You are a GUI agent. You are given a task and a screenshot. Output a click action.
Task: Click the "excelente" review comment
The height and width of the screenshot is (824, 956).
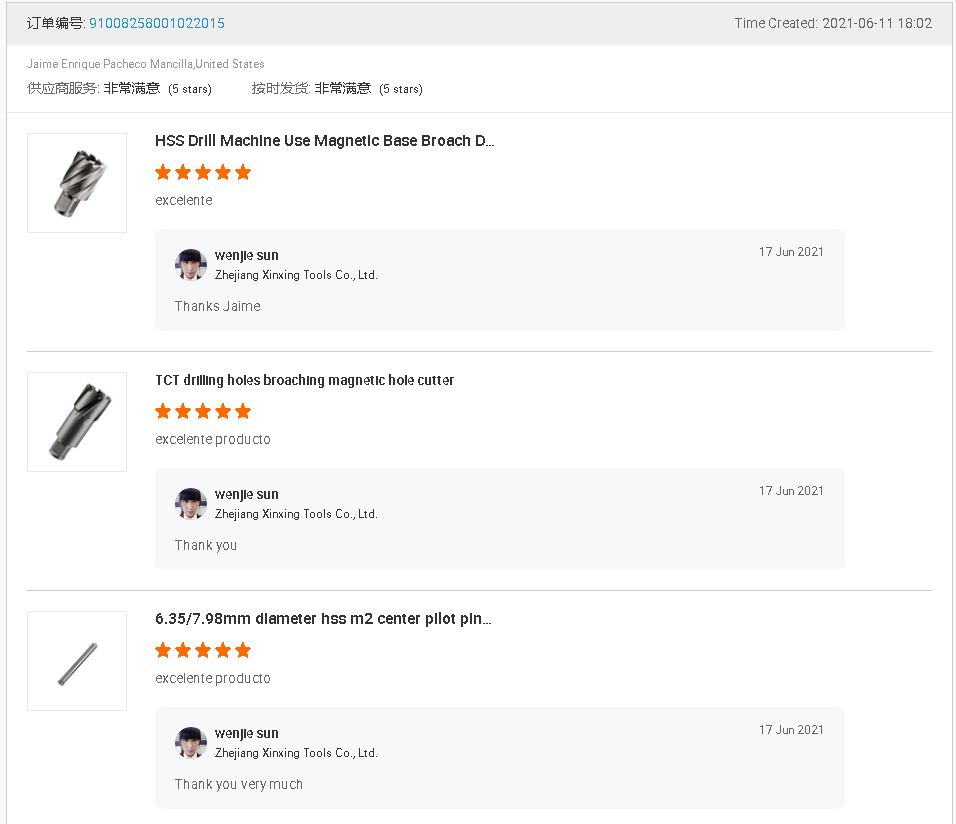pyautogui.click(x=184, y=200)
